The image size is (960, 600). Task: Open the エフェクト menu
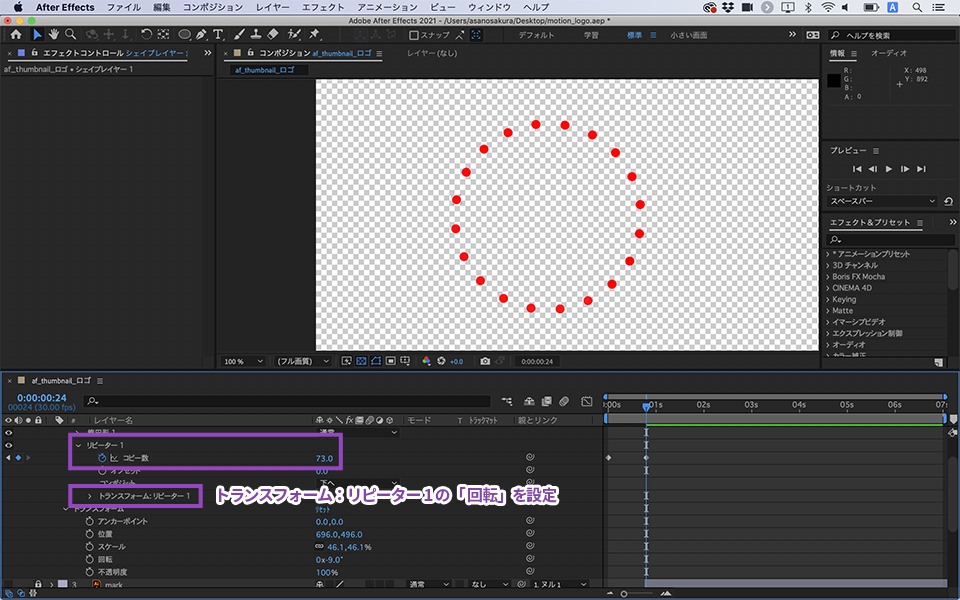point(323,7)
